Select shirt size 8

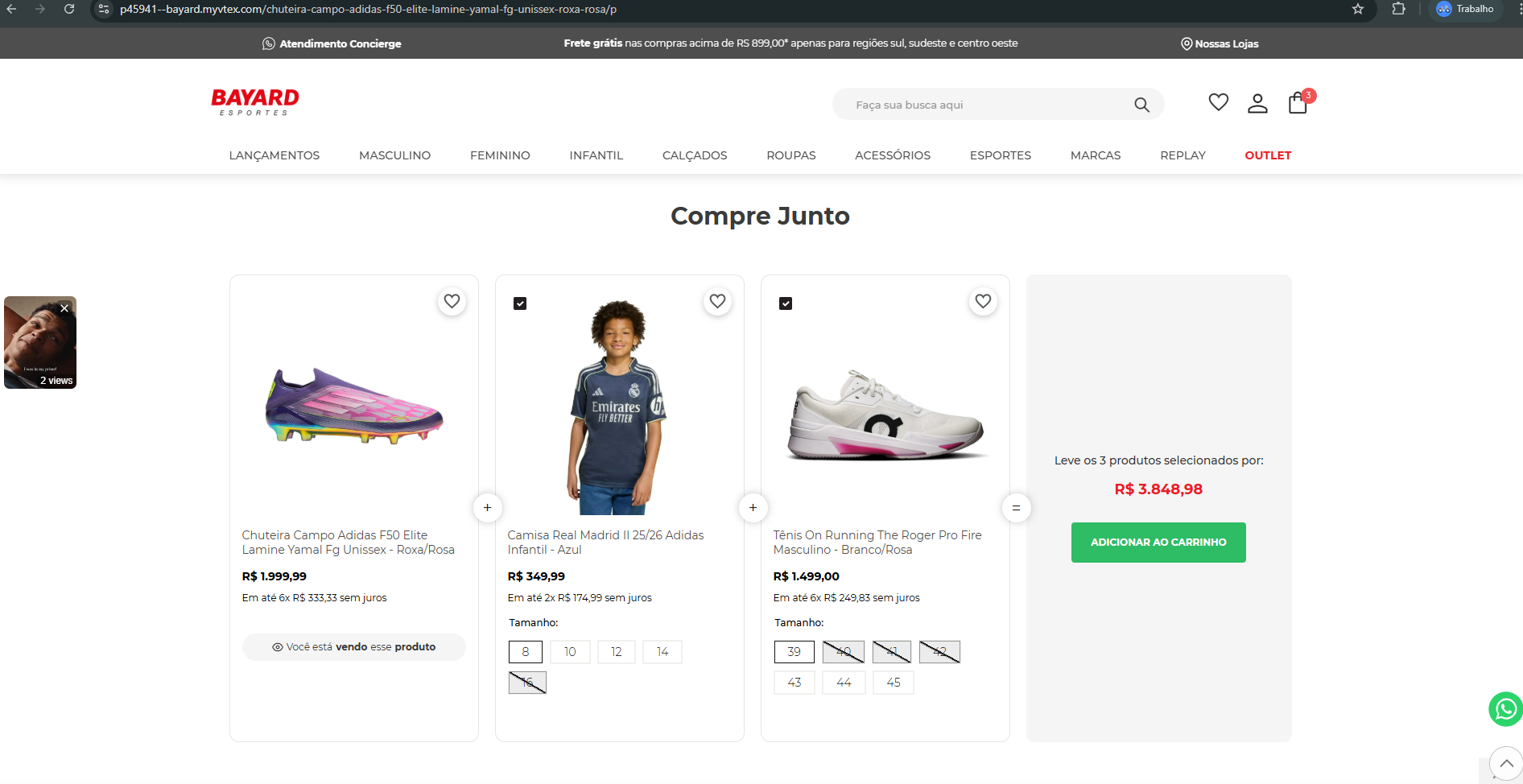point(526,652)
